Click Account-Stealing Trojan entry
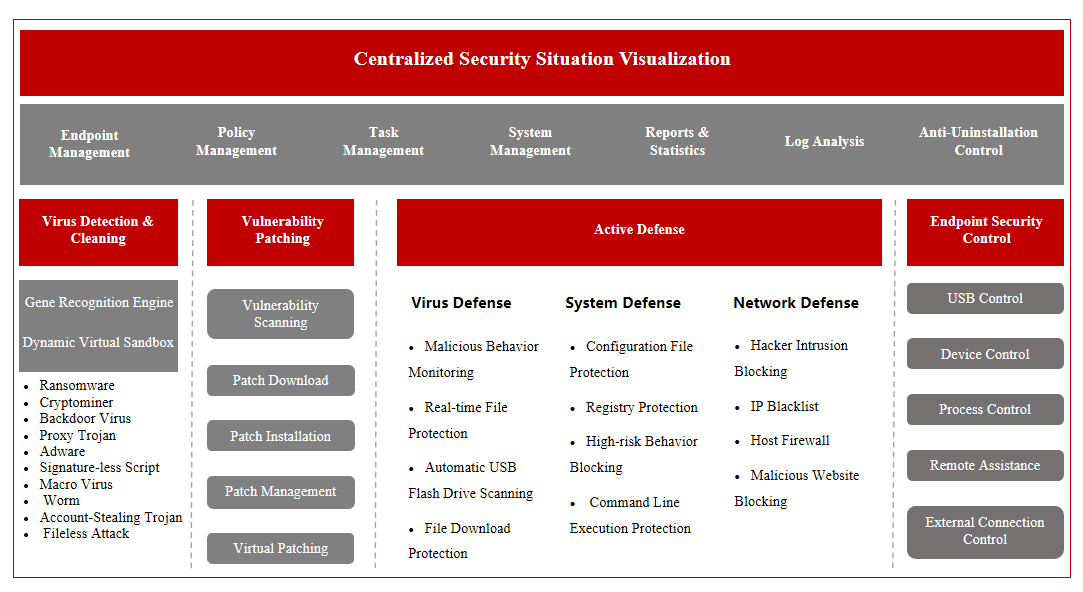 tap(111, 517)
